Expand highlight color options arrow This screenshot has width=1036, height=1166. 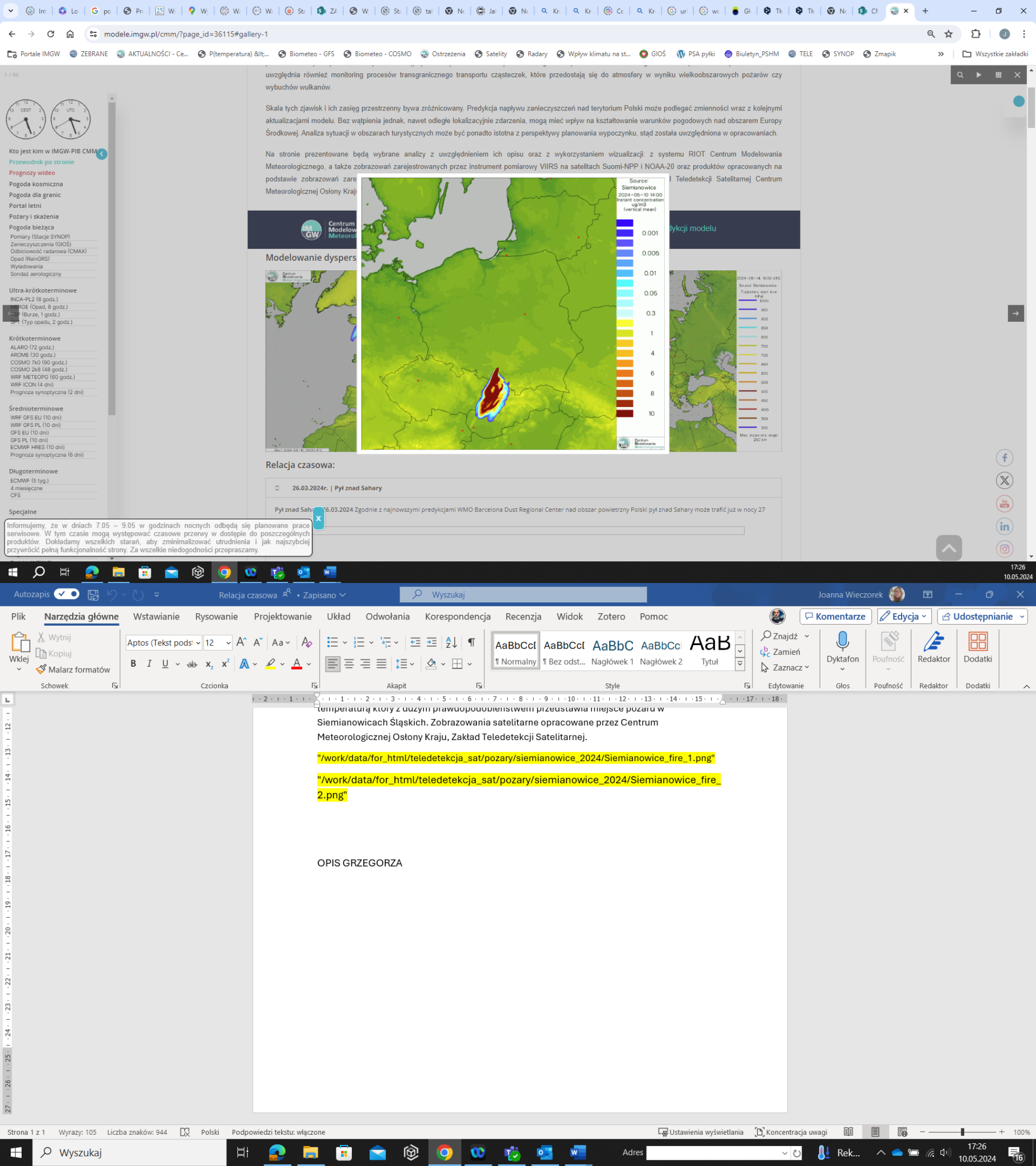pyautogui.click(x=282, y=663)
